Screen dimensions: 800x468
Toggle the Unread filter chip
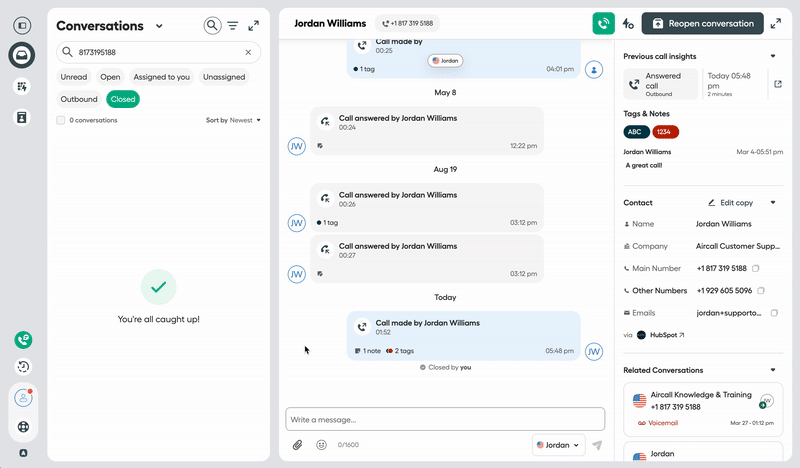[74, 77]
